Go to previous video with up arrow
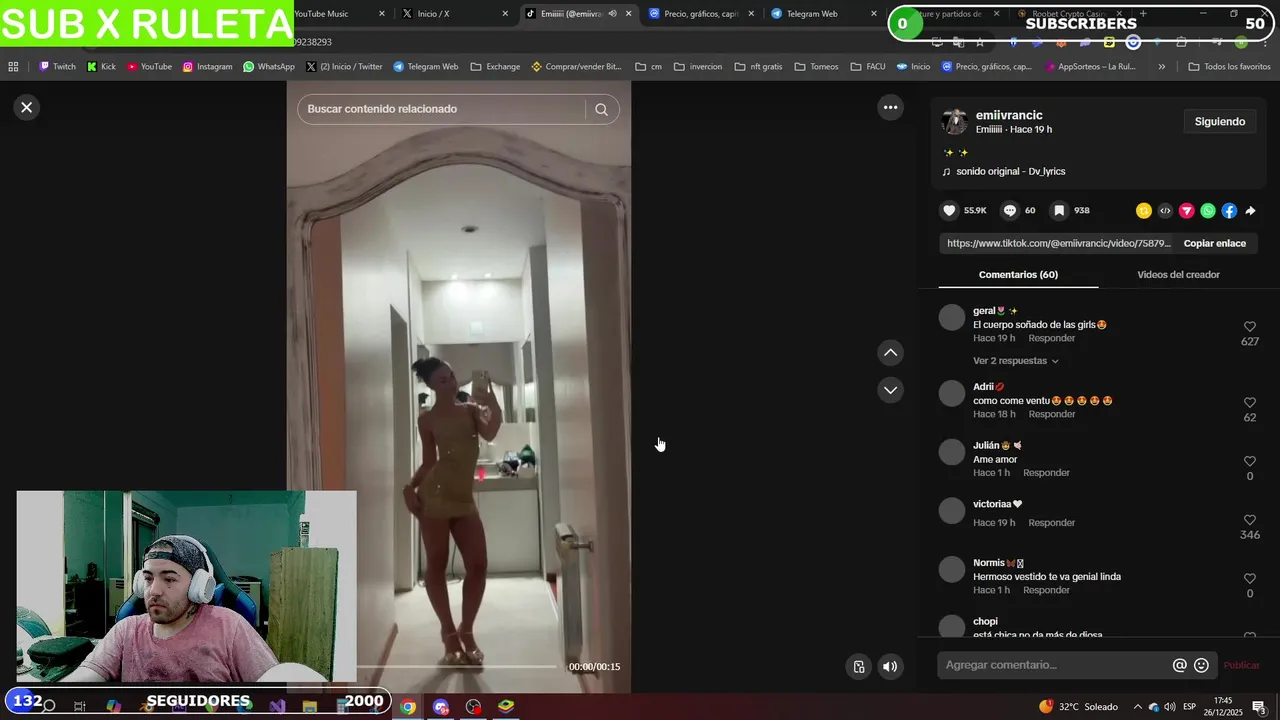 point(890,352)
